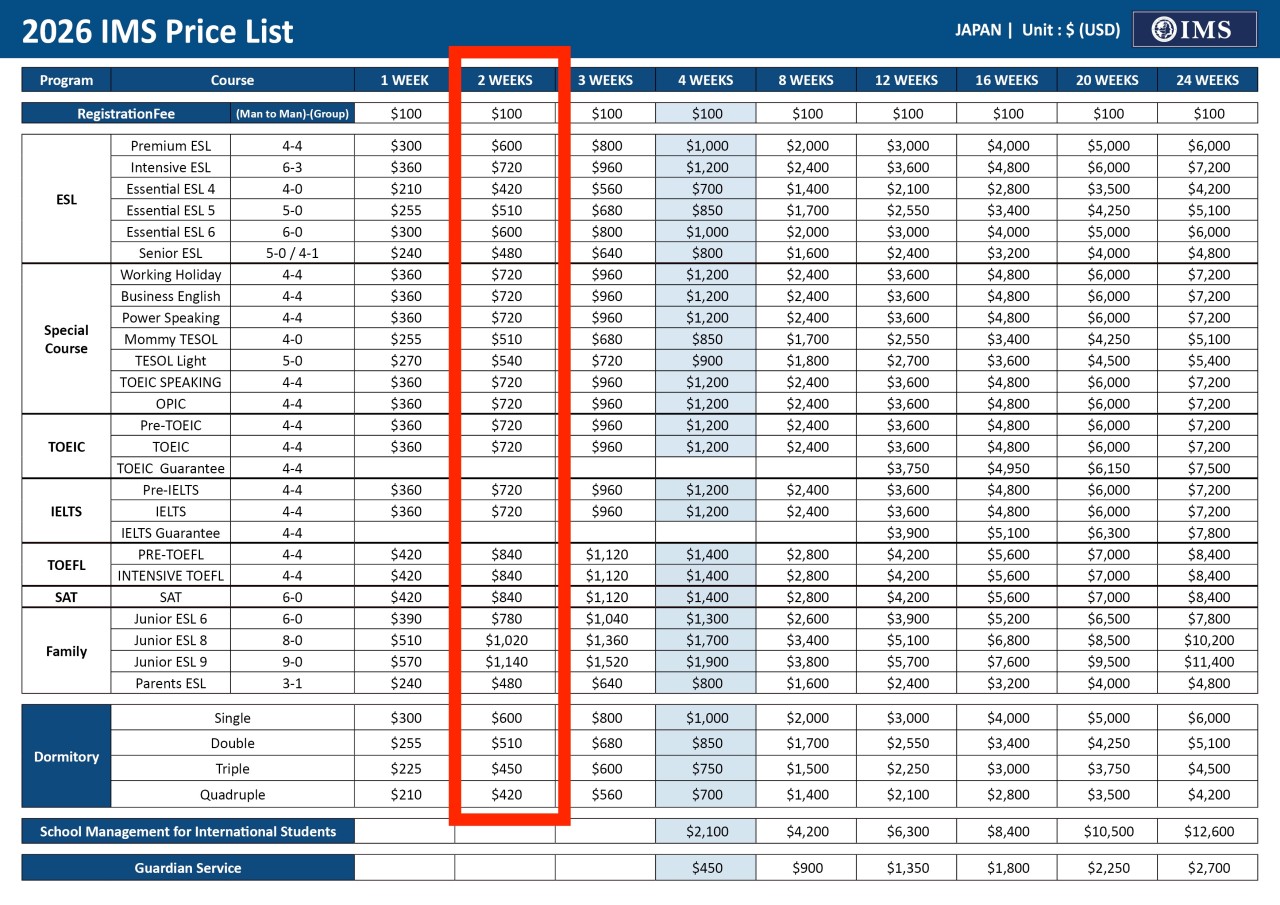
Task: Select the Double dormitory room type
Action: point(233,743)
